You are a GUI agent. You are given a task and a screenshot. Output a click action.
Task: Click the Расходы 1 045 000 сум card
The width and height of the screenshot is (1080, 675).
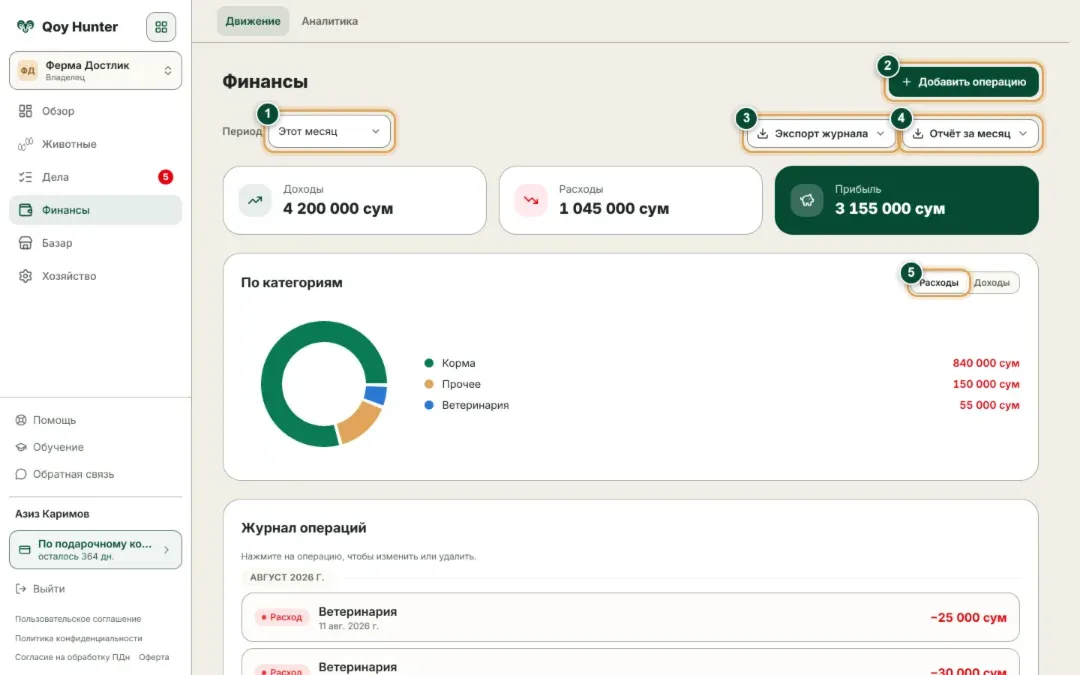tap(631, 200)
